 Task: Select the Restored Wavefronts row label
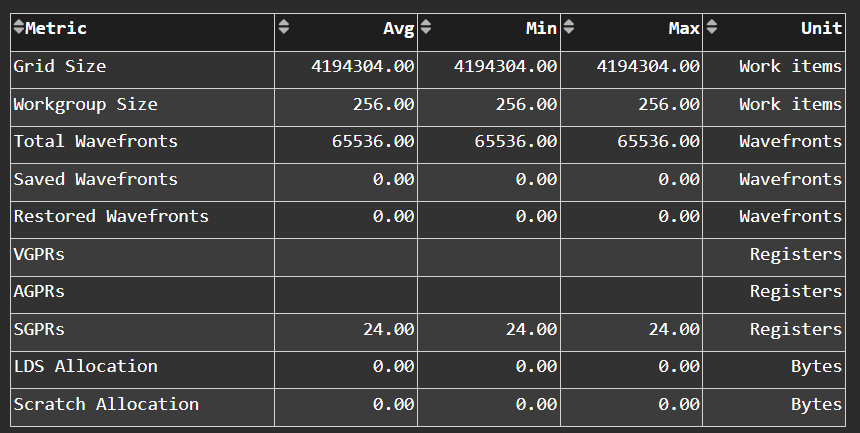[x=110, y=216]
